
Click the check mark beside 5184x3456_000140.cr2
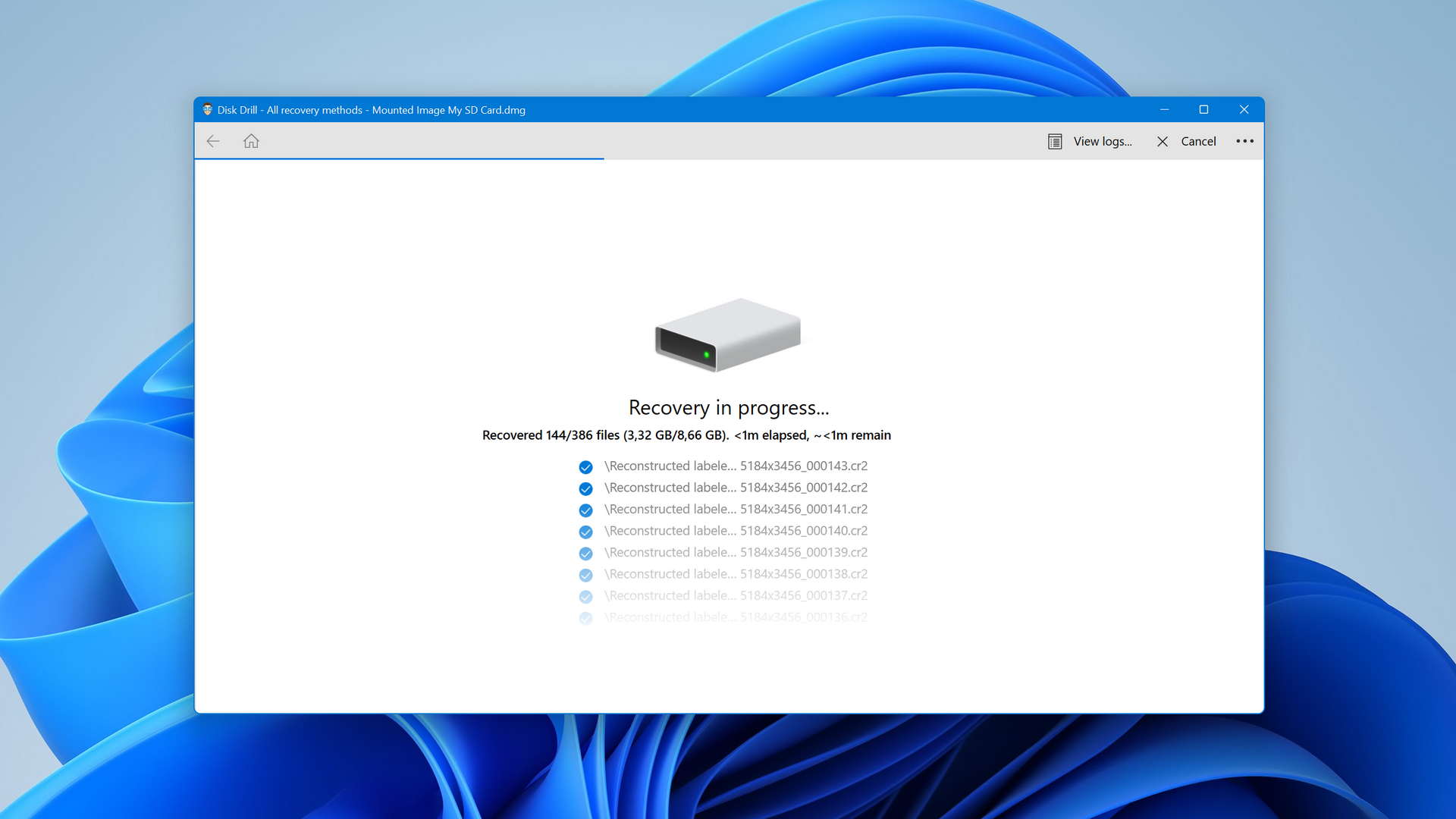[x=585, y=532]
